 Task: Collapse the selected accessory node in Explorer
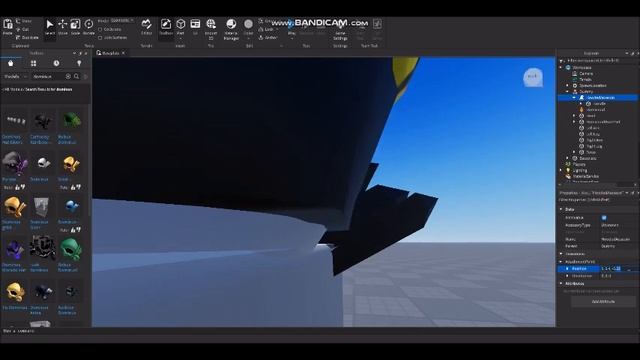[574, 98]
